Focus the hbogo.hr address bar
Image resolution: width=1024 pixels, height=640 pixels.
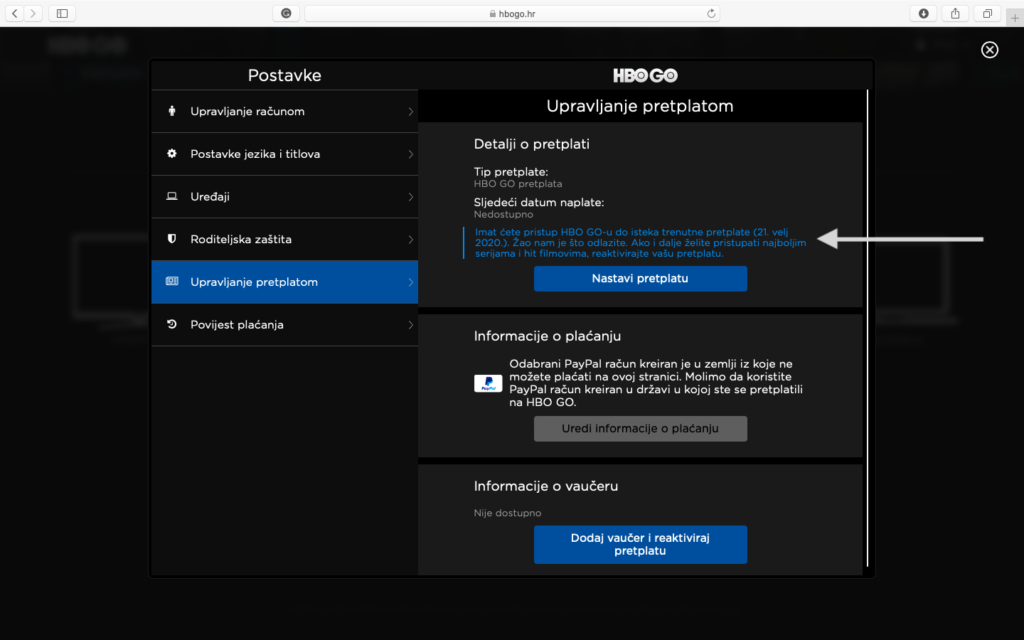pyautogui.click(x=512, y=13)
